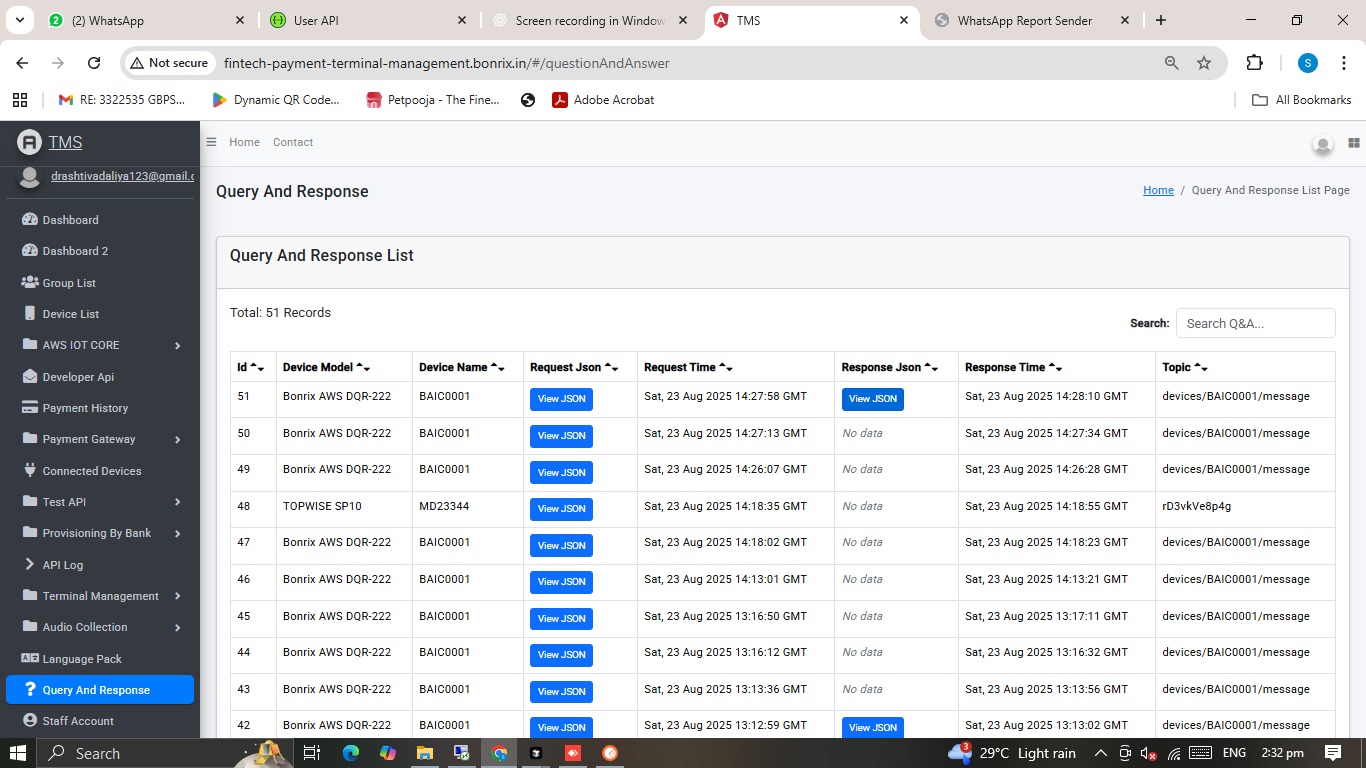This screenshot has height=768, width=1366.
Task: Open Chrome from the Windows taskbar
Action: [498, 752]
